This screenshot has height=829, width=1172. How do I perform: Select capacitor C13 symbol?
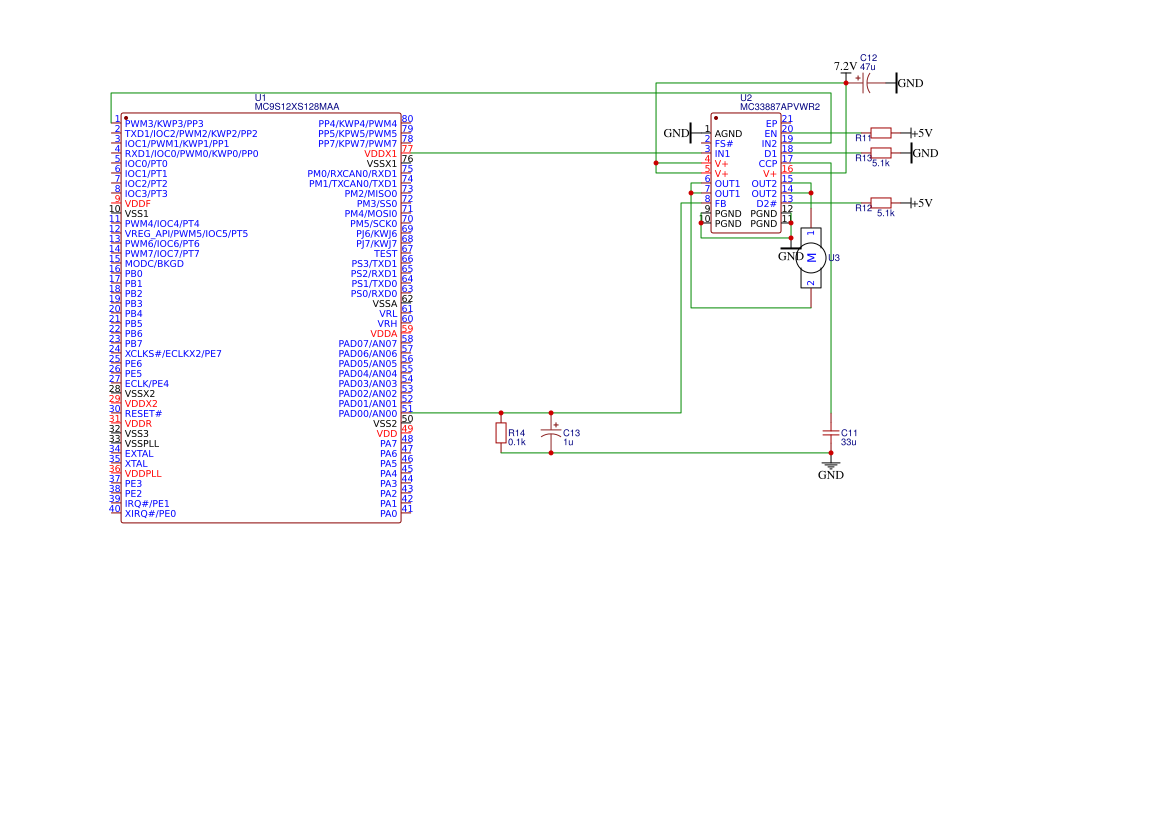tap(552, 431)
